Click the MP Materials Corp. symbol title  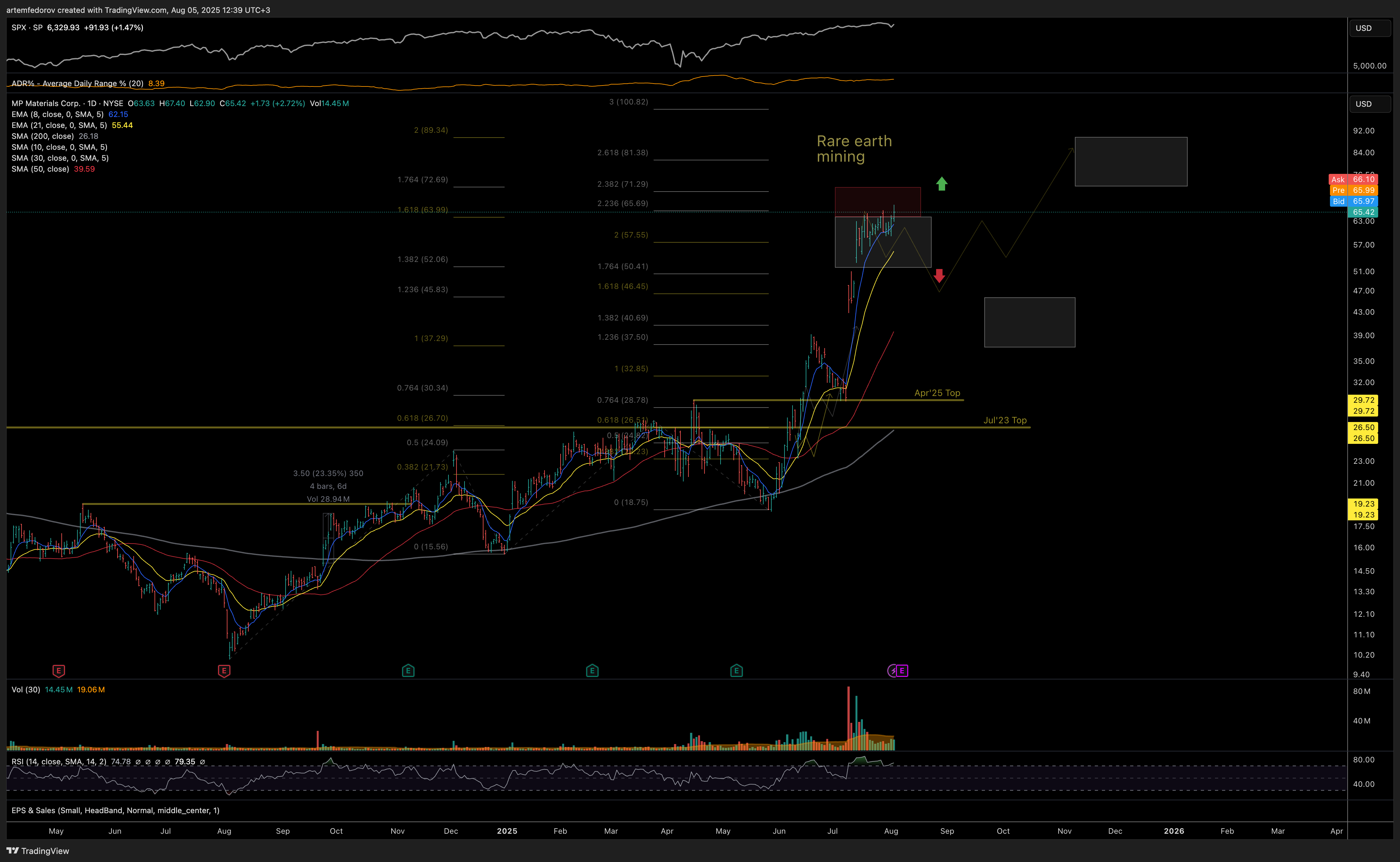[46, 103]
